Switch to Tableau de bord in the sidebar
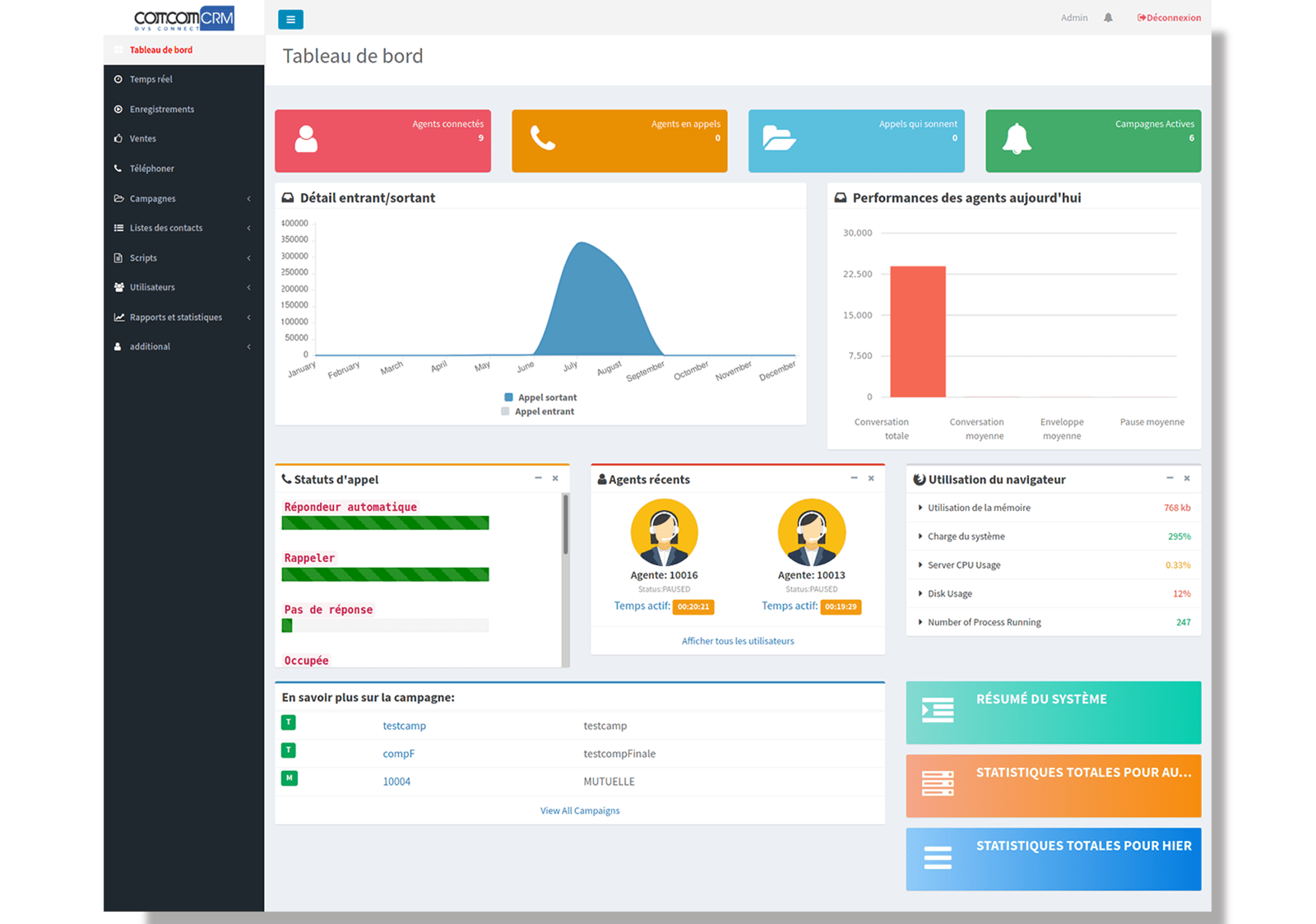1316x924 pixels. point(161,49)
